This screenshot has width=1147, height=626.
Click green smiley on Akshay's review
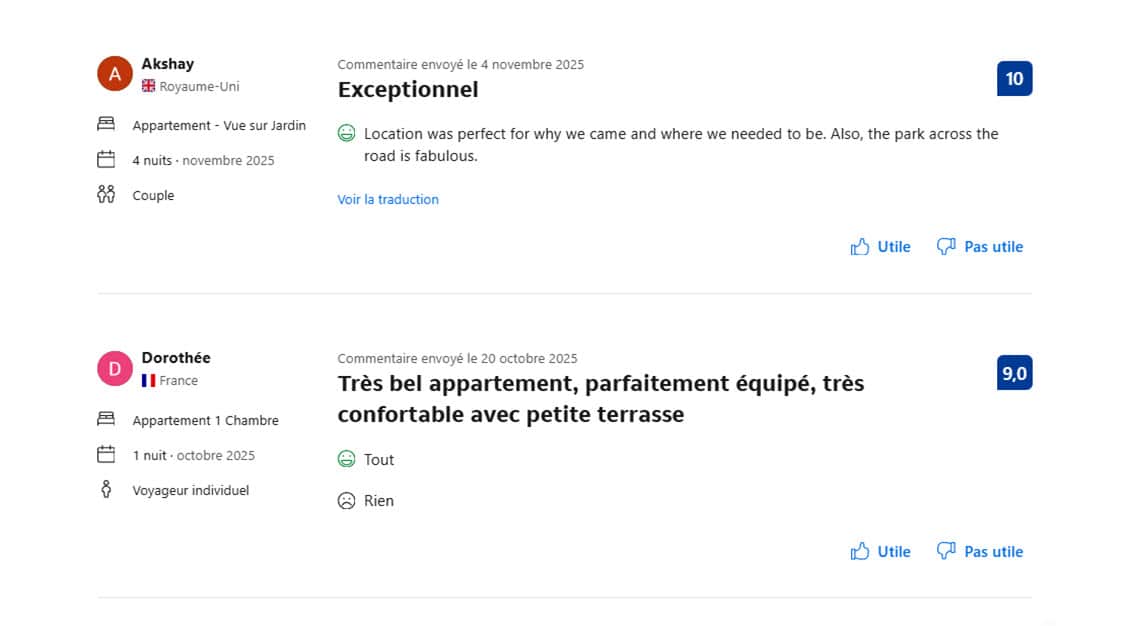coord(347,133)
